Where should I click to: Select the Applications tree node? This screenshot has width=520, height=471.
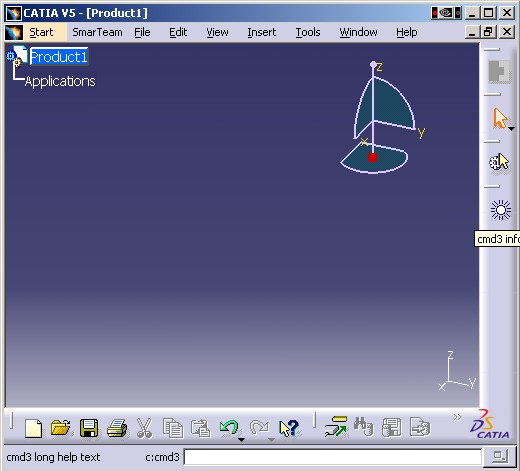pos(60,81)
